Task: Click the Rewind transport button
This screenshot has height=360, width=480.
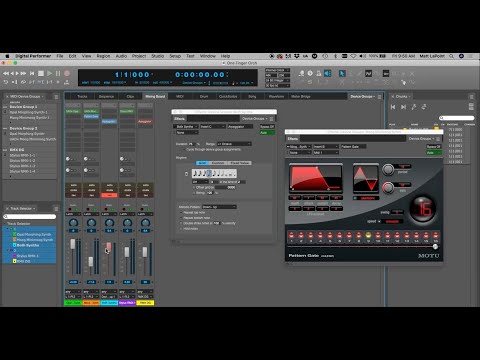Action: pyautogui.click(x=6, y=73)
